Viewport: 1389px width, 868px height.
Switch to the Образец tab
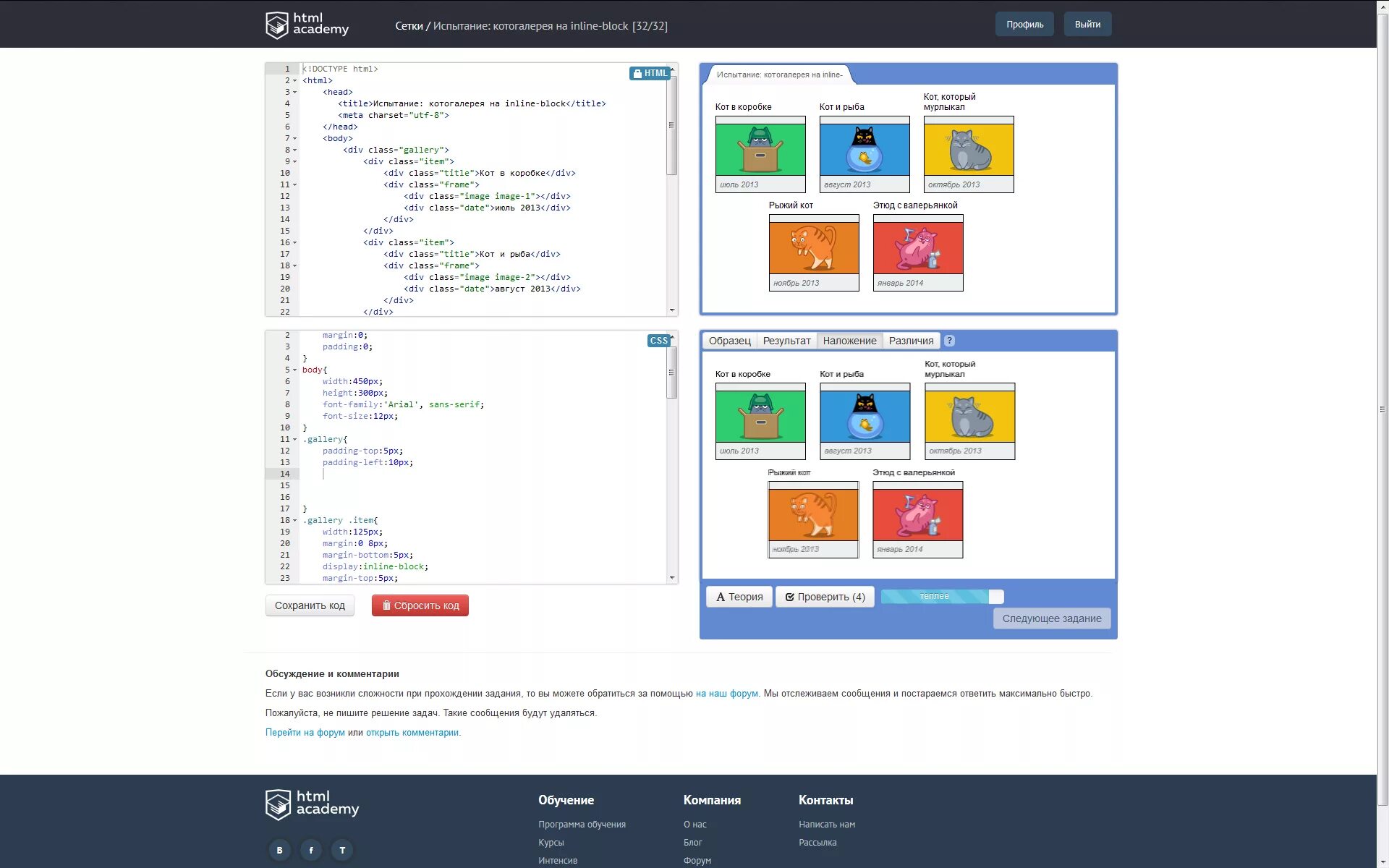coord(729,341)
